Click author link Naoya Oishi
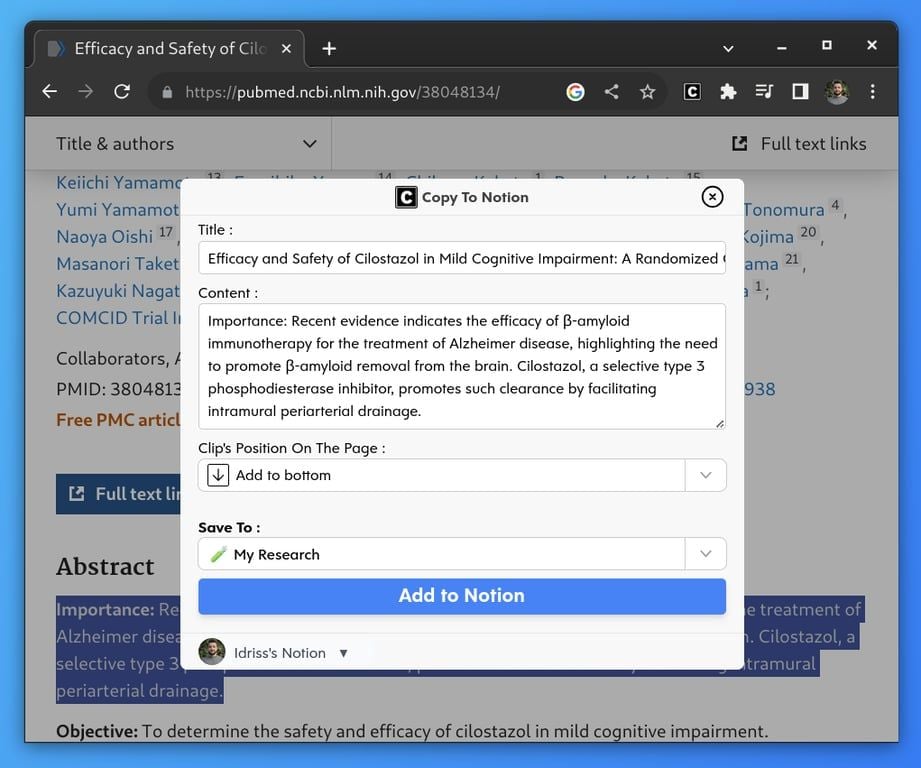 (105, 237)
